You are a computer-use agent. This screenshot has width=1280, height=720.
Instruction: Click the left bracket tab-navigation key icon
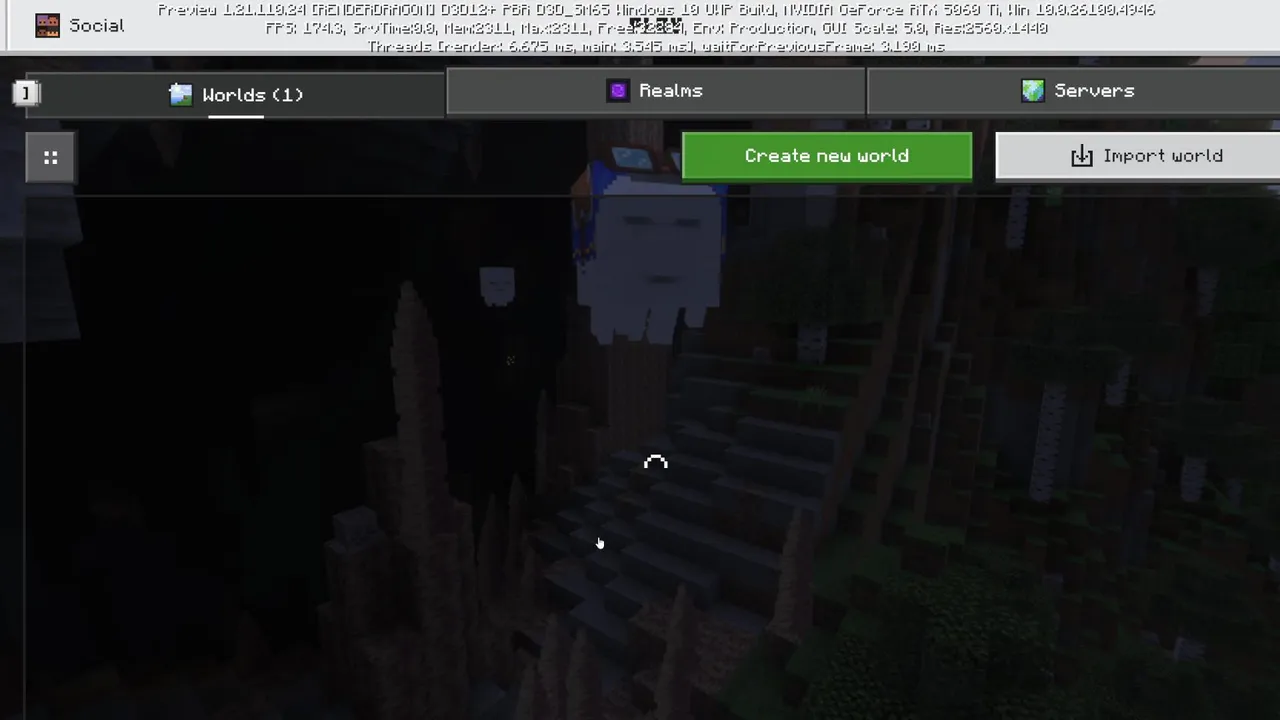[26, 94]
